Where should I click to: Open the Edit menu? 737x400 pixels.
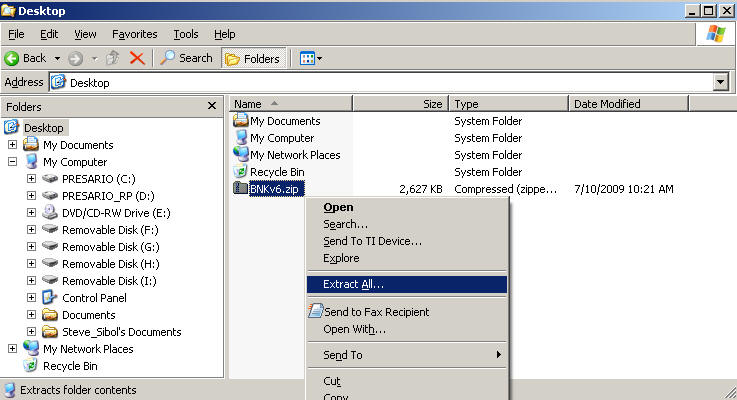coord(49,34)
